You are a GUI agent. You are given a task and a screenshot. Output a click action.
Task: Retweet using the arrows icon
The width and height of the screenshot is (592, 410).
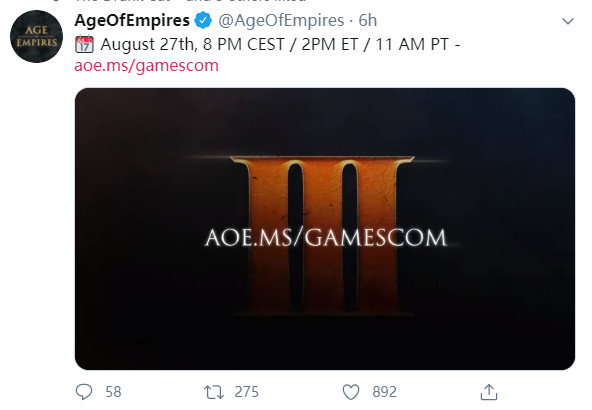pos(214,392)
